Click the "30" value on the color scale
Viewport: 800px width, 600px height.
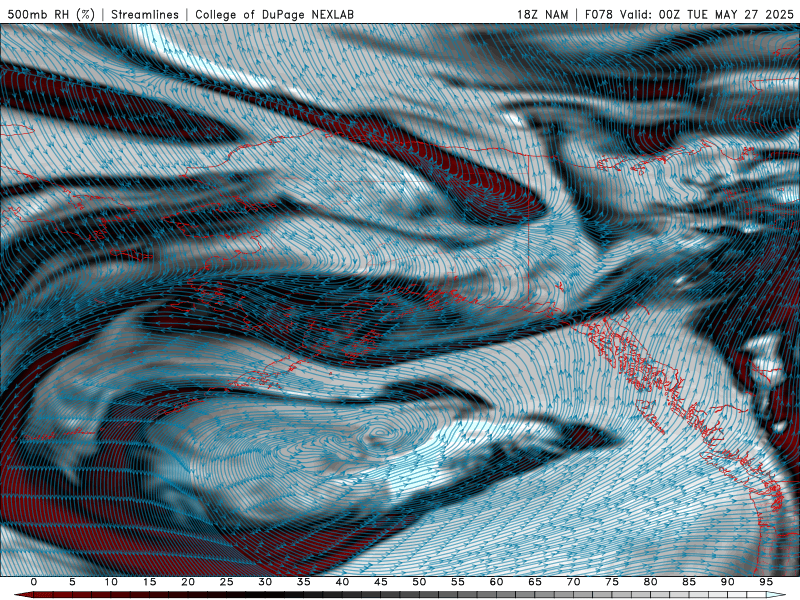click(265, 582)
